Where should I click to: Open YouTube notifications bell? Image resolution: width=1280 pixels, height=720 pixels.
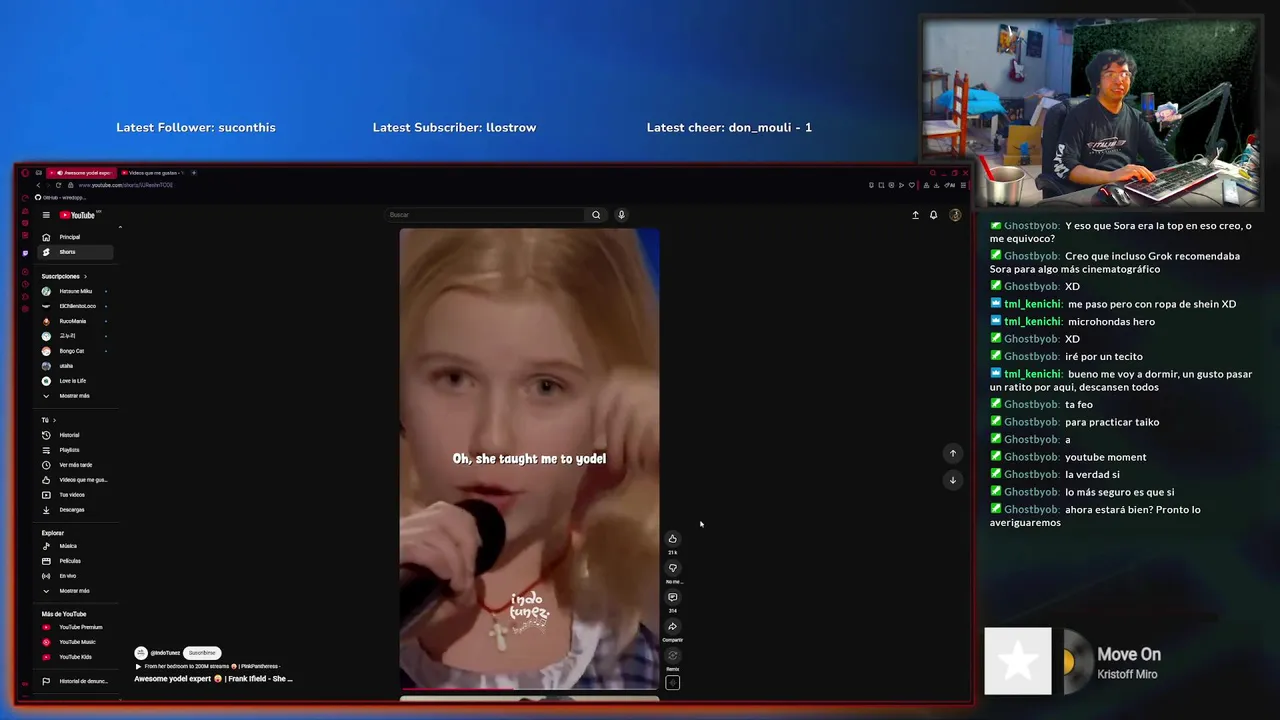point(934,215)
